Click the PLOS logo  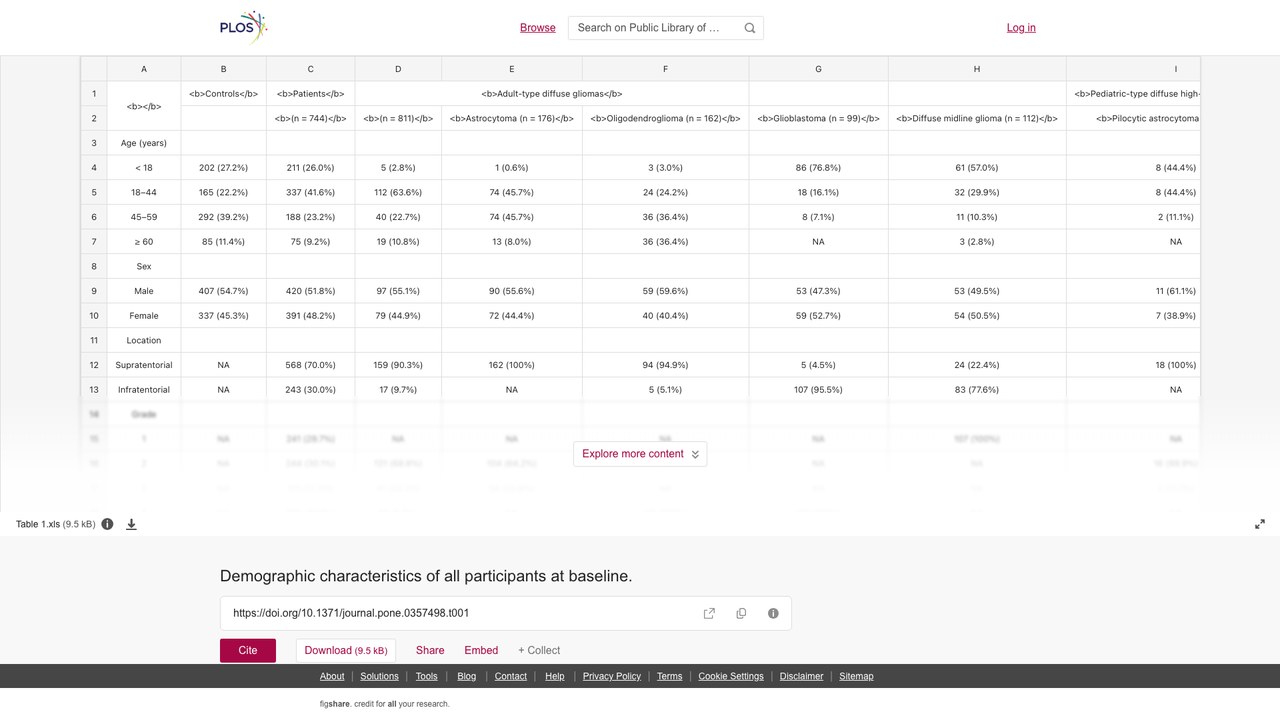(x=244, y=27)
